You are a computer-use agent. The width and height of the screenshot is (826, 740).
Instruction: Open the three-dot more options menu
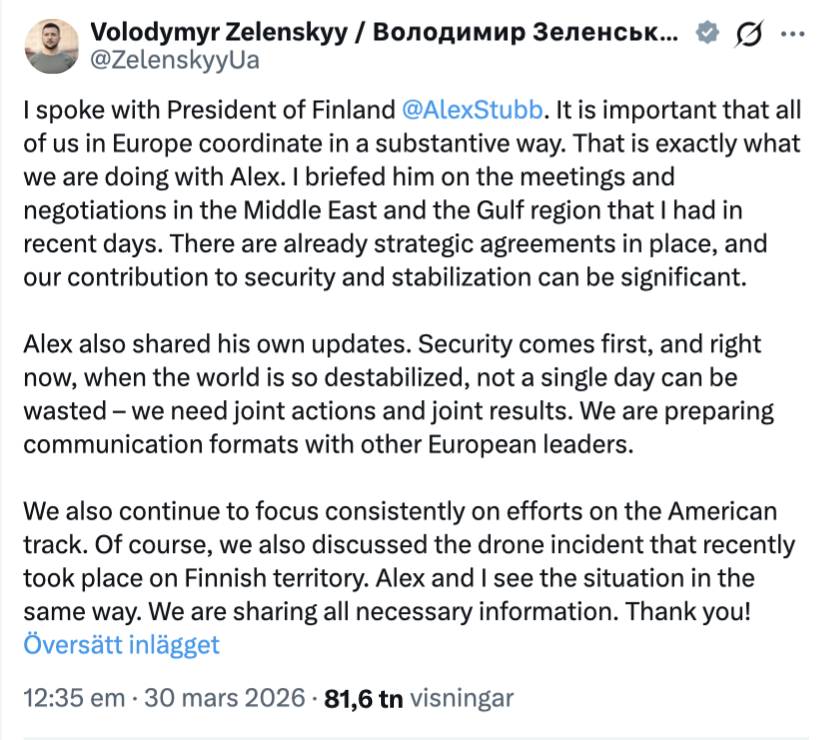(793, 34)
